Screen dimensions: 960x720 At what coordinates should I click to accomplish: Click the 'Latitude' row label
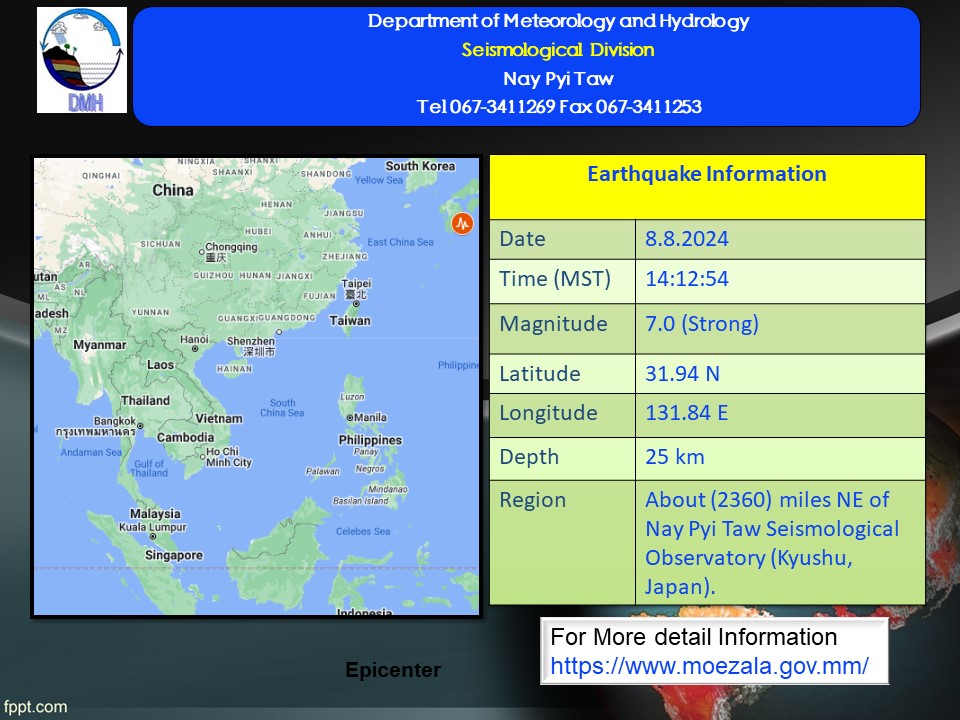[x=539, y=373]
